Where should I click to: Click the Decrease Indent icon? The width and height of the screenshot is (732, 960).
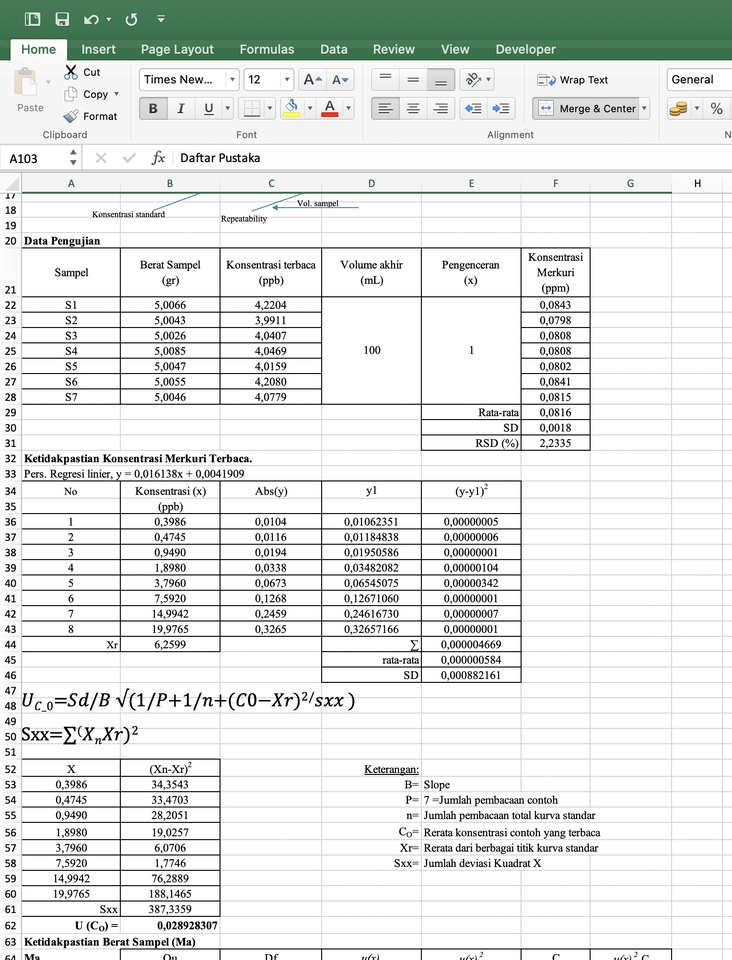coord(472,108)
